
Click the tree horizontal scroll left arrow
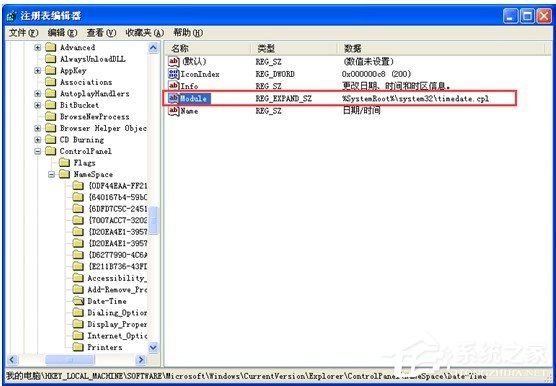pyautogui.click(x=12, y=360)
